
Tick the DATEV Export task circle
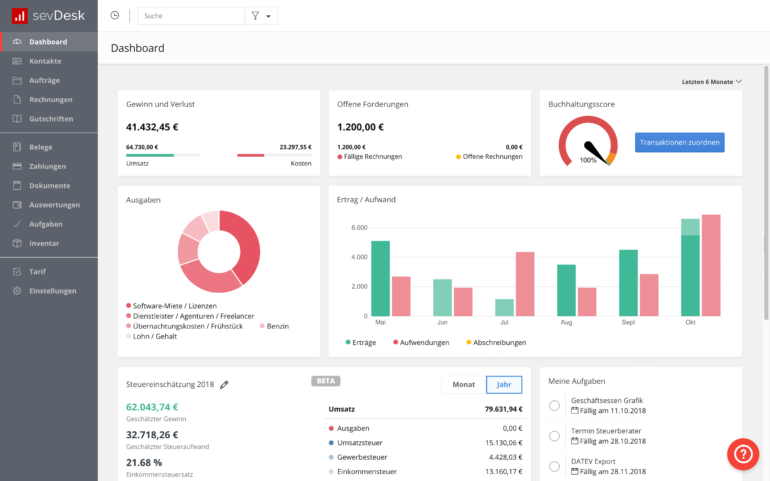[554, 466]
